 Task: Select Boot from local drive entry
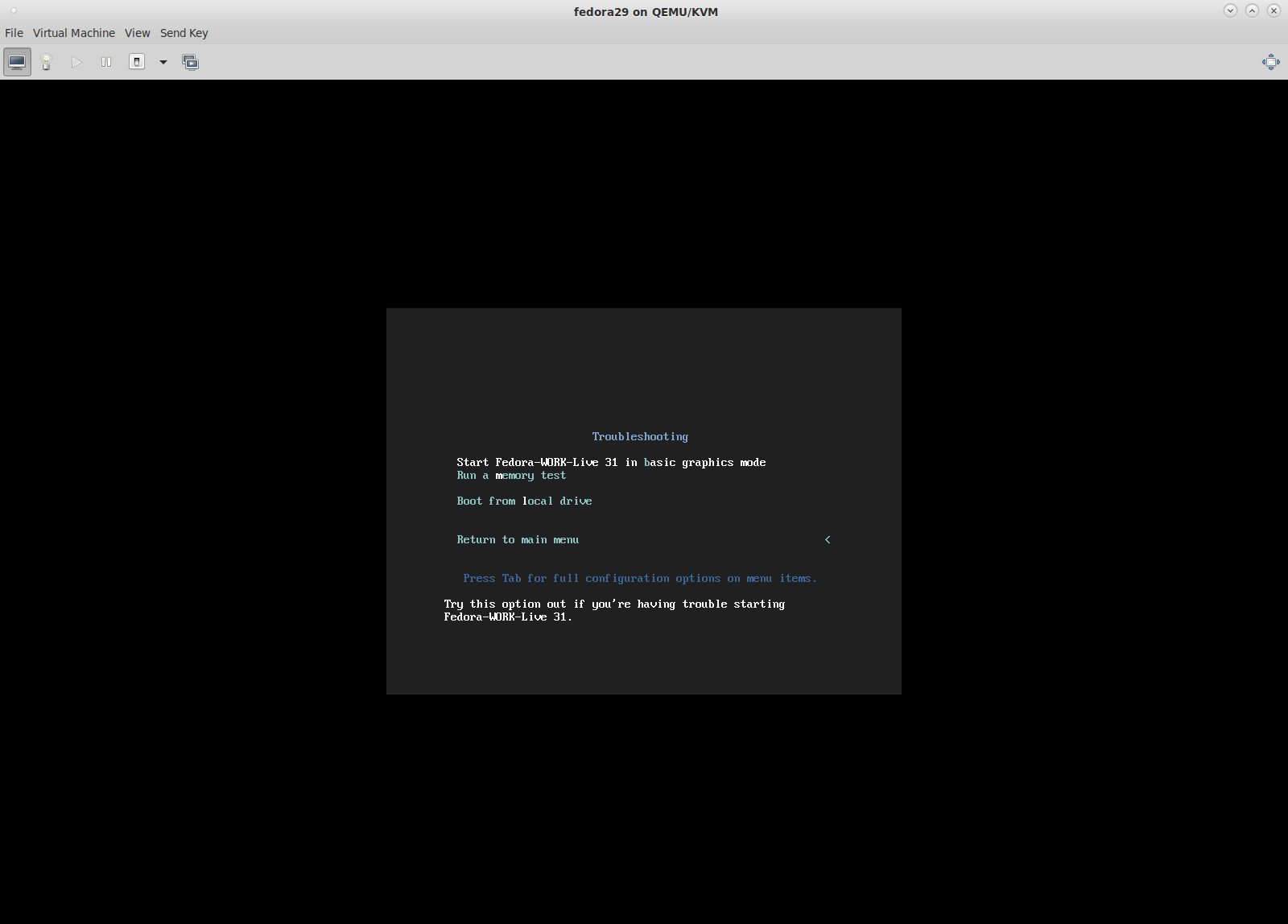524,501
